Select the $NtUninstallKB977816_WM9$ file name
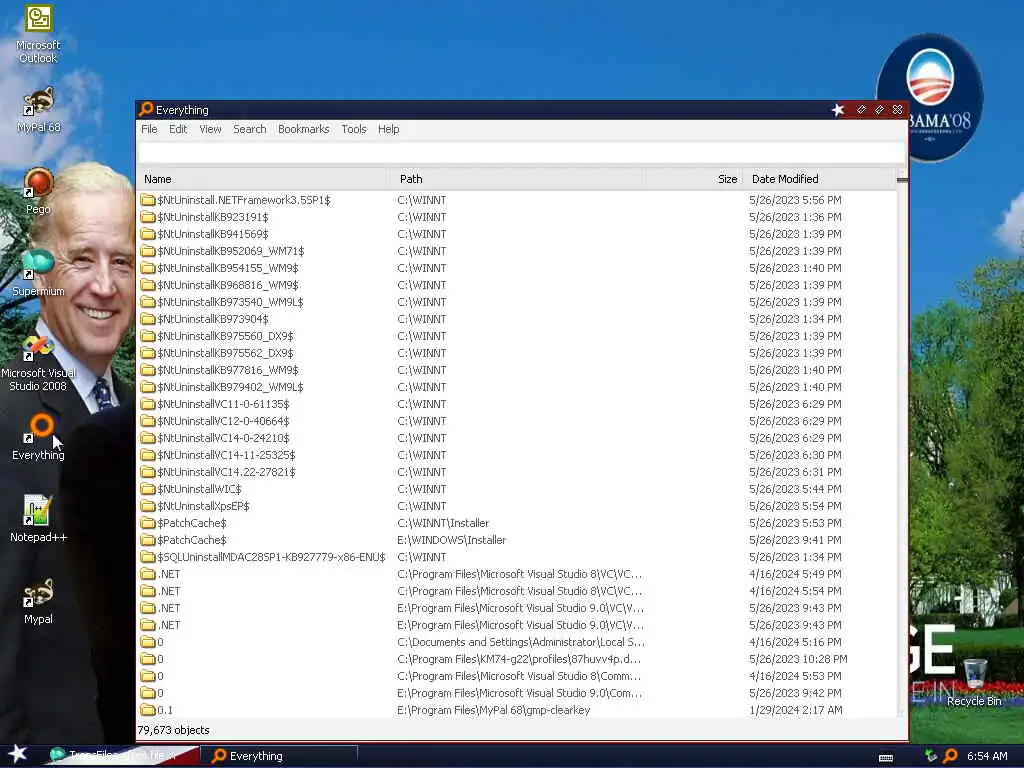 tap(227, 370)
